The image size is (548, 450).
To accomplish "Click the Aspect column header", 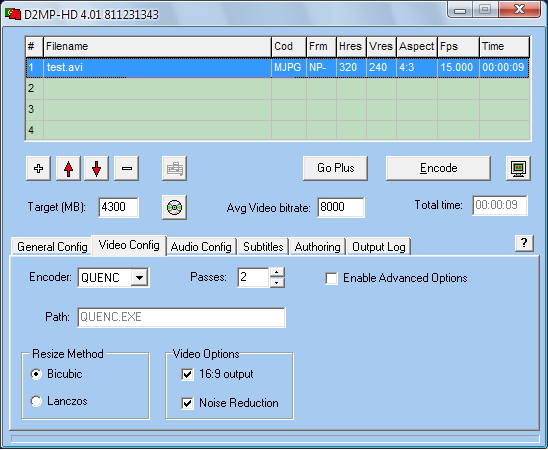I will [x=417, y=46].
